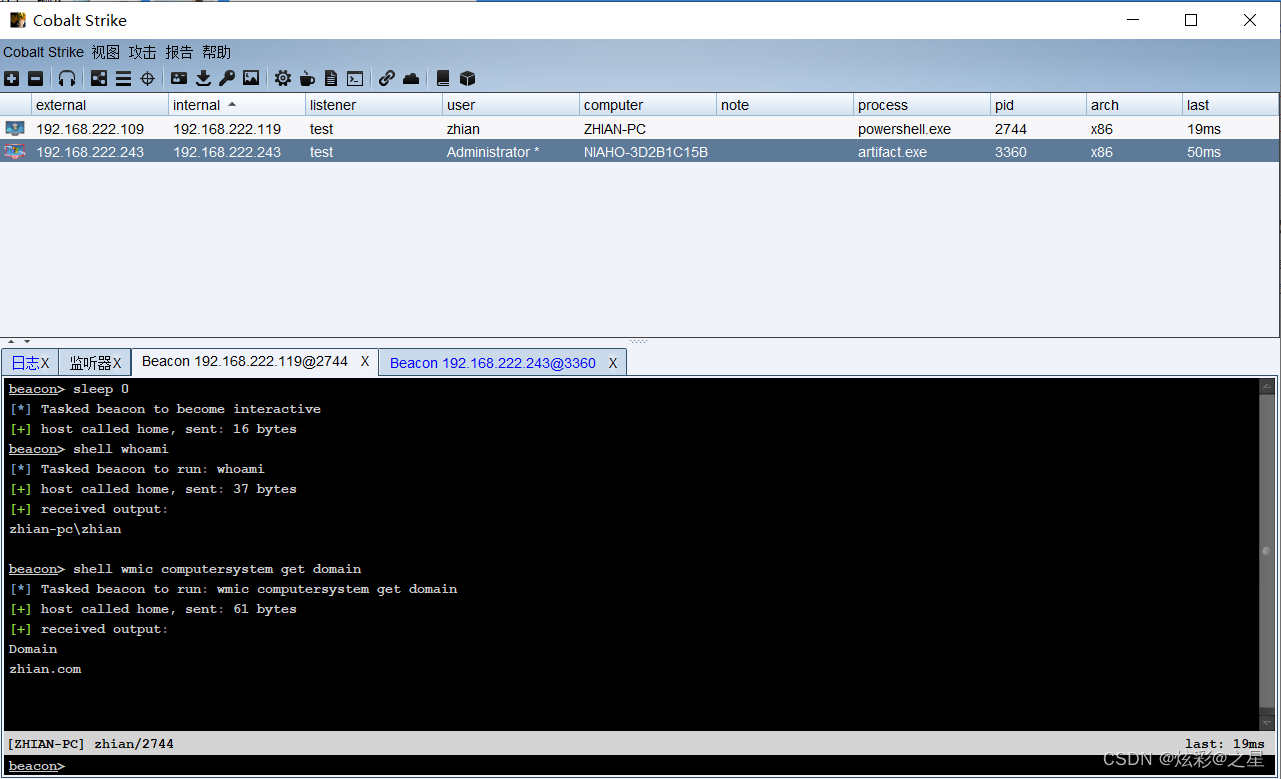Switch to the pivot graph view icon
Viewport: 1281px width, 779px height.
click(x=99, y=78)
